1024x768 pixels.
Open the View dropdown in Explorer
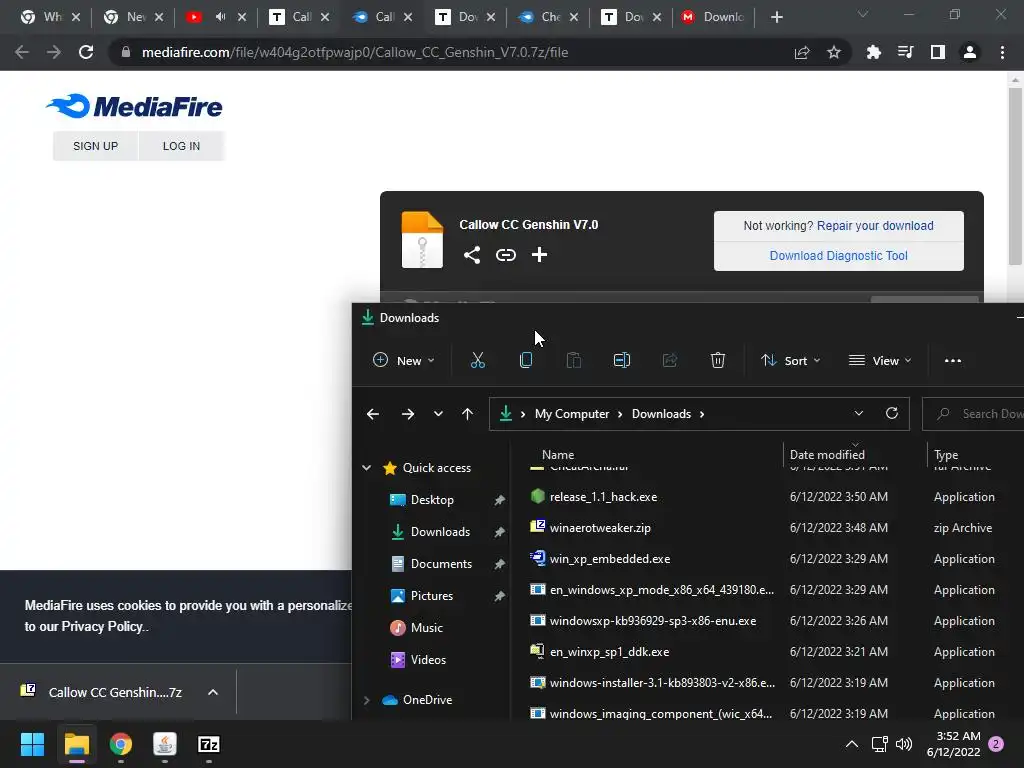point(880,360)
